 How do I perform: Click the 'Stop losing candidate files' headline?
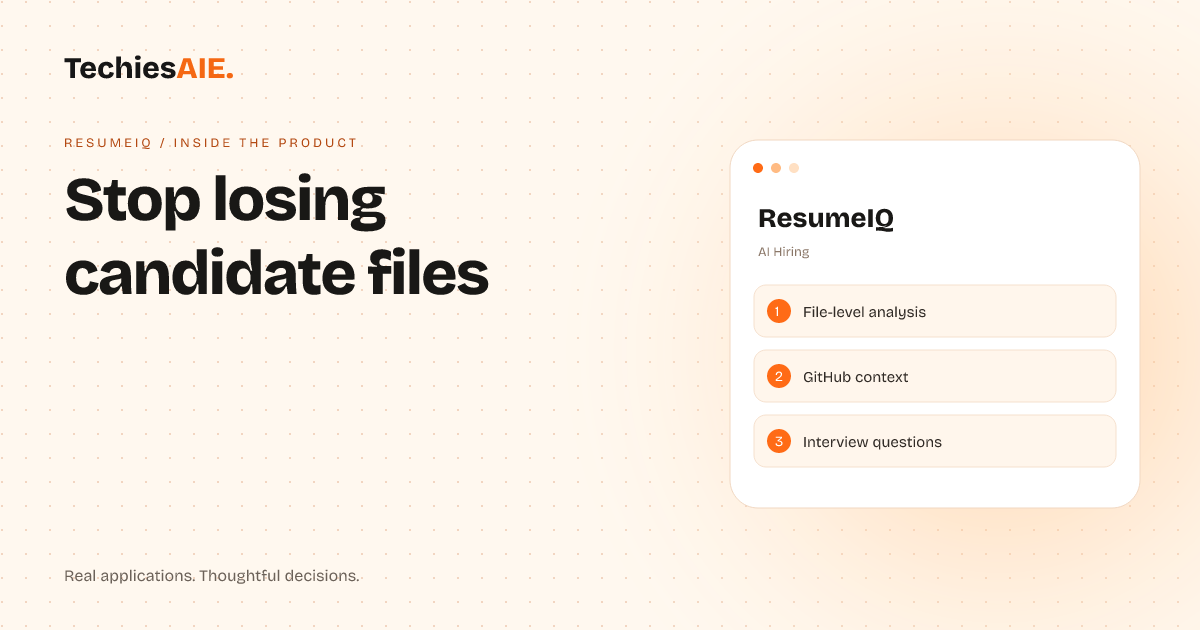pyautogui.click(x=277, y=237)
